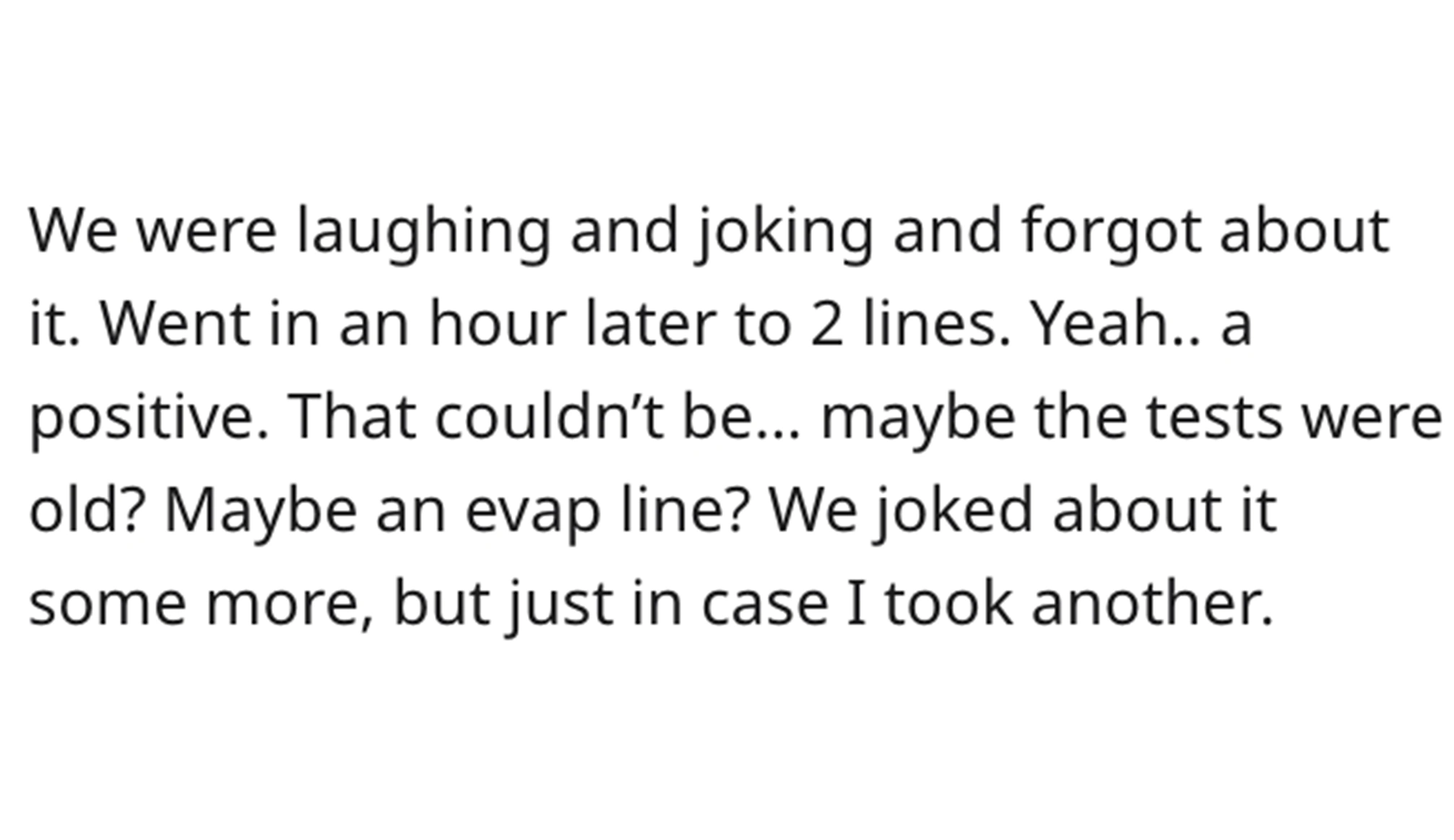1454x840 pixels.
Task: Select the word "forgot"
Action: click(1111, 232)
